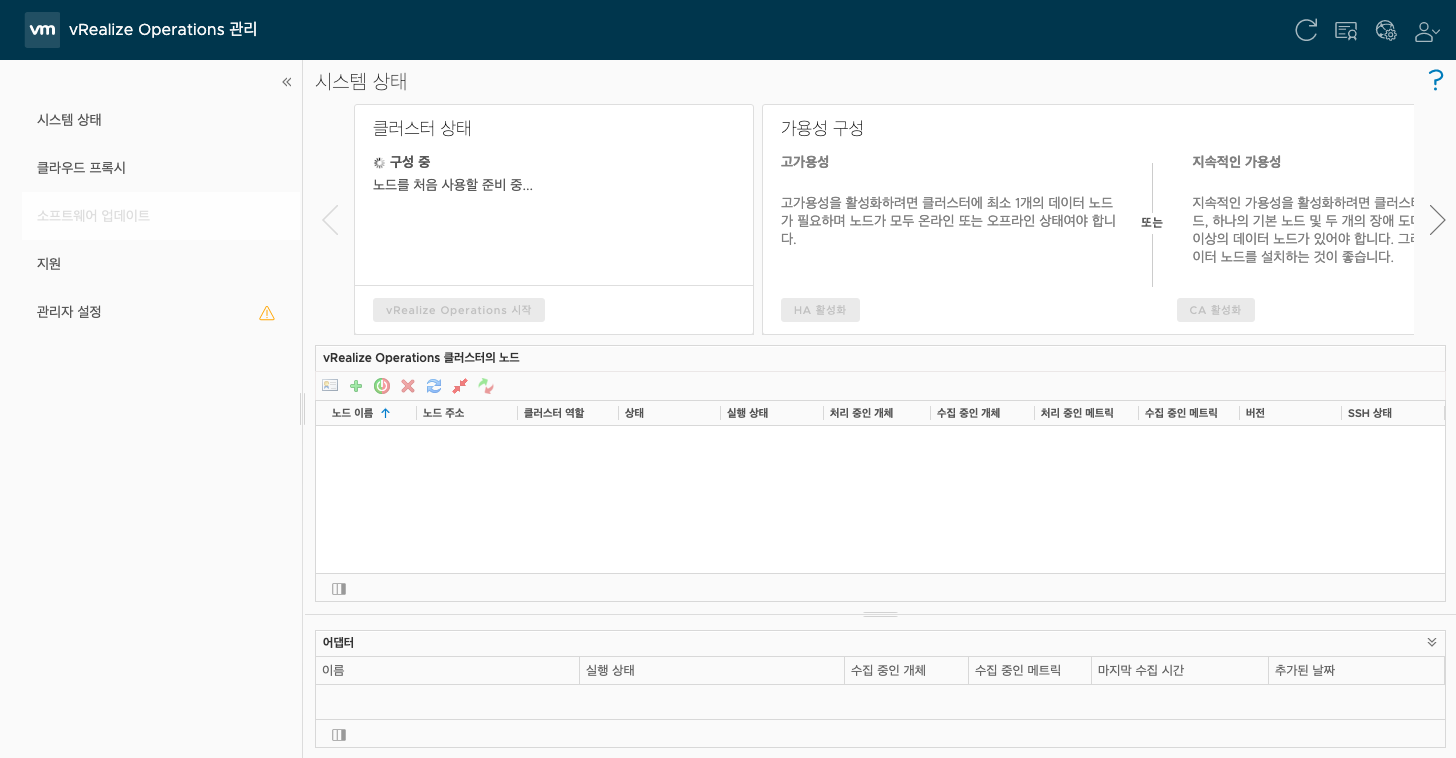
Task: Click adapters table 수집 중인 개체 header
Action: coord(906,670)
